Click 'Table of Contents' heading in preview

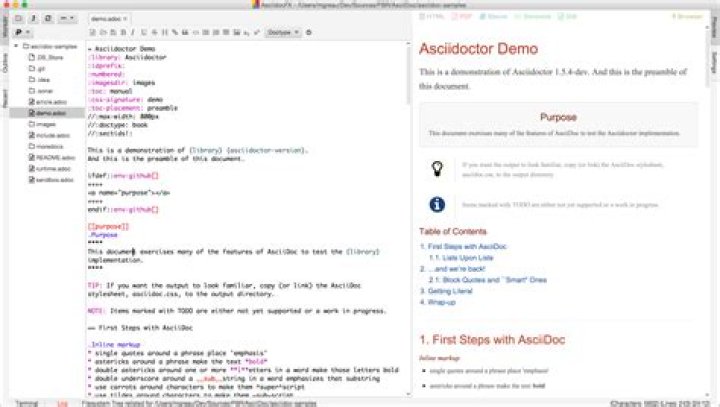(x=453, y=232)
